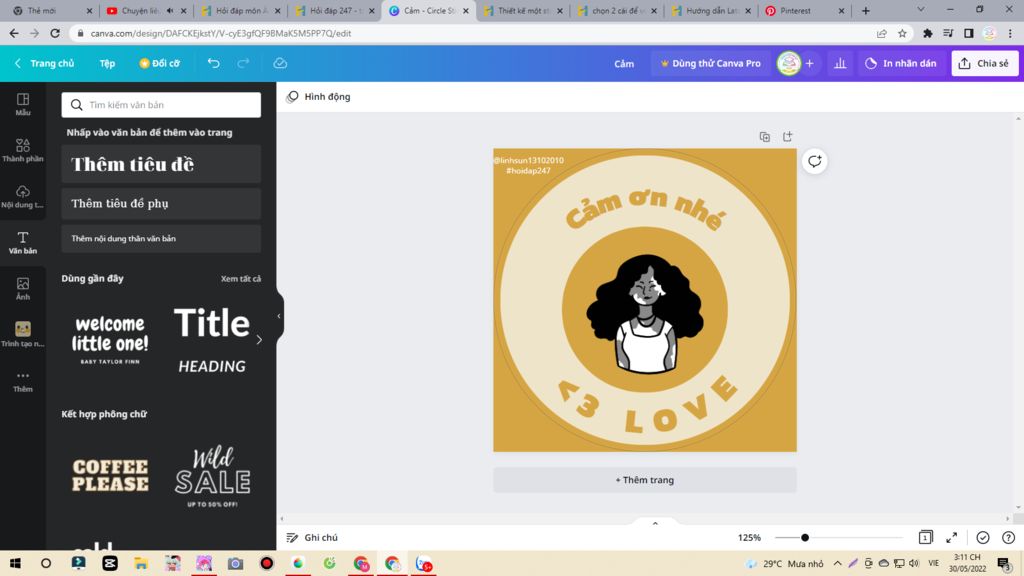Add a Thêm tiêu đề heading
The height and width of the screenshot is (576, 1024).
[x=161, y=164]
